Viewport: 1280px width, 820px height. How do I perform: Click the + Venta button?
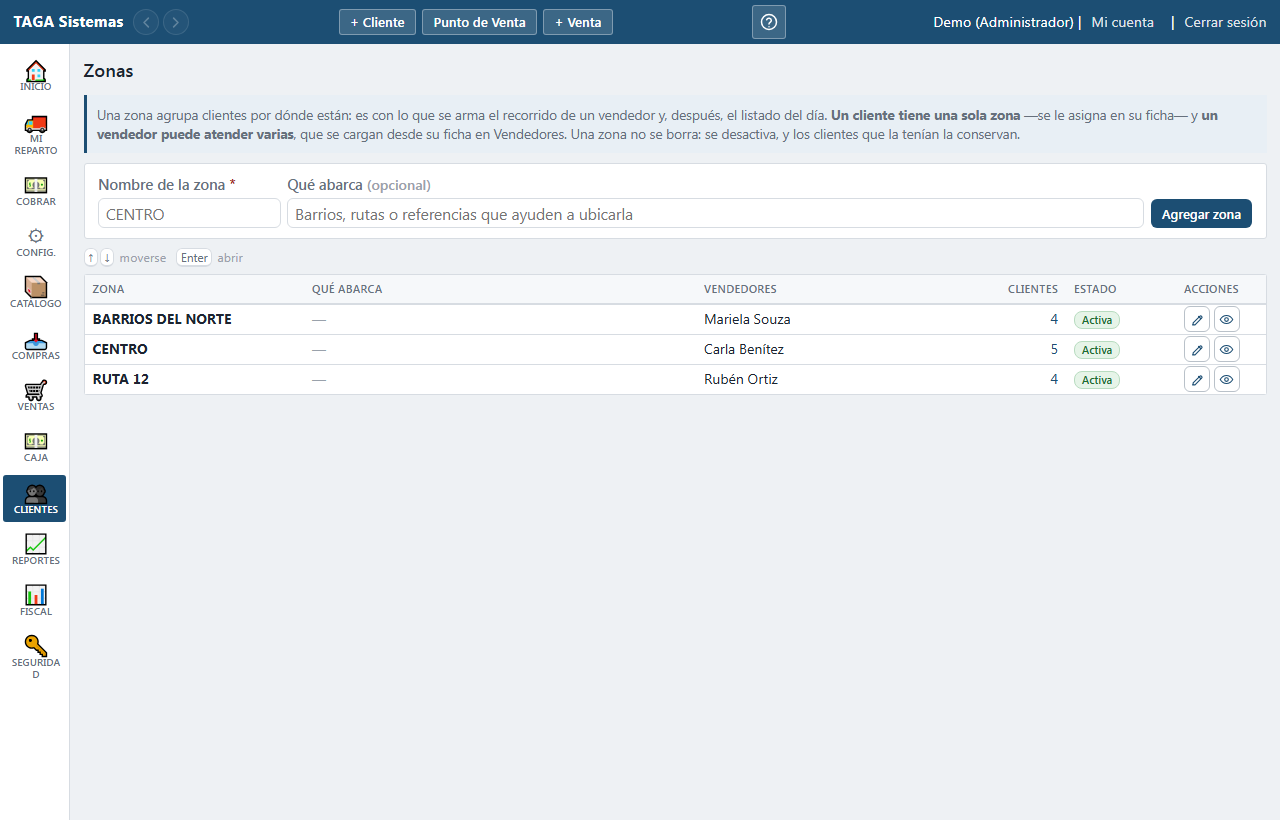(x=578, y=22)
